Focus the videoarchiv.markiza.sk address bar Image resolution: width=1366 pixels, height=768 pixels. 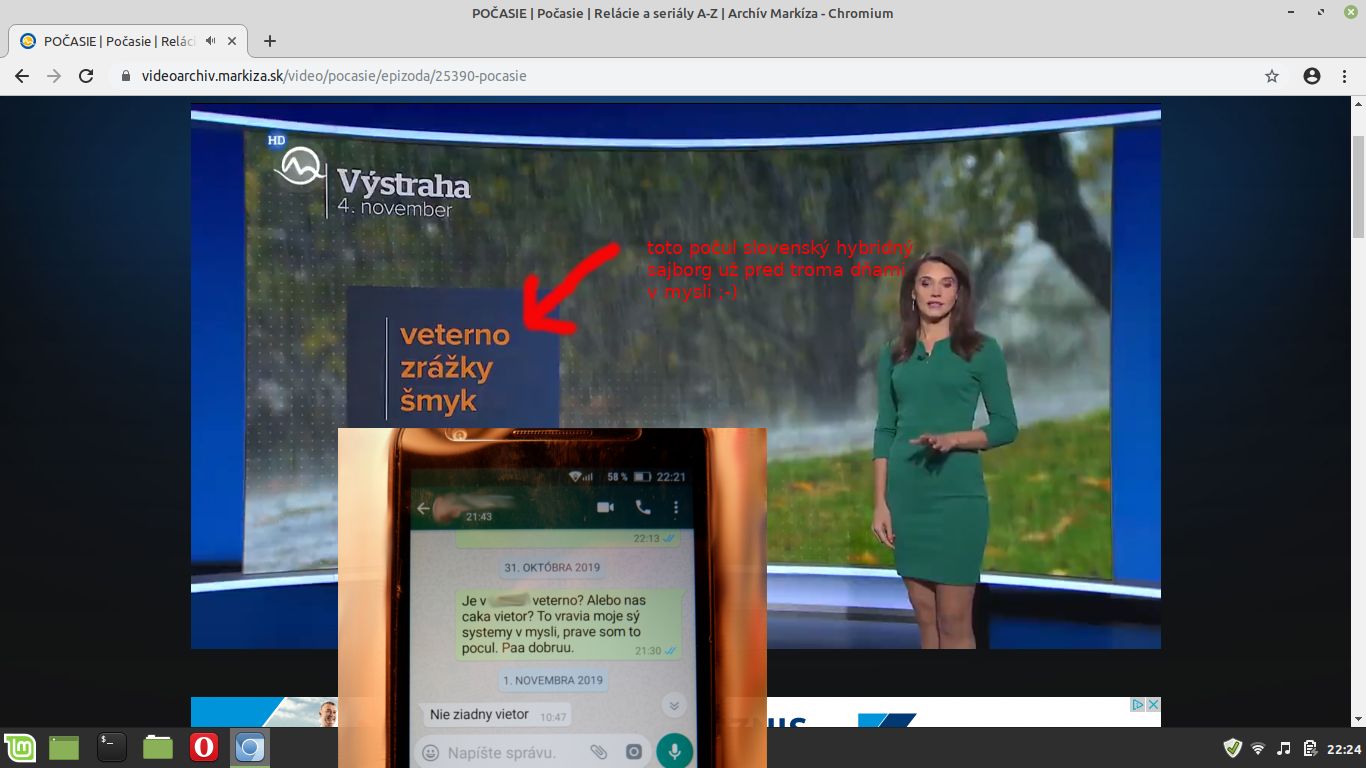(x=690, y=76)
